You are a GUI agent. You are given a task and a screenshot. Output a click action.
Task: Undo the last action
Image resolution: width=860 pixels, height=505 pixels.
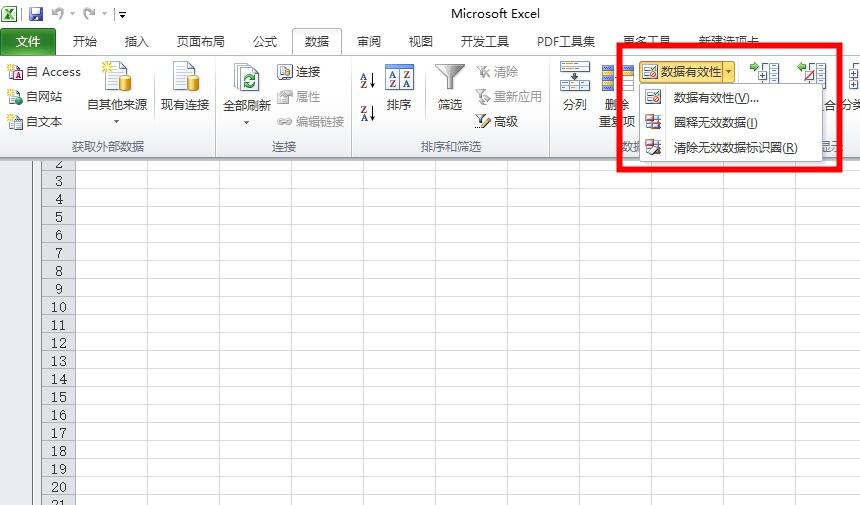pyautogui.click(x=58, y=13)
